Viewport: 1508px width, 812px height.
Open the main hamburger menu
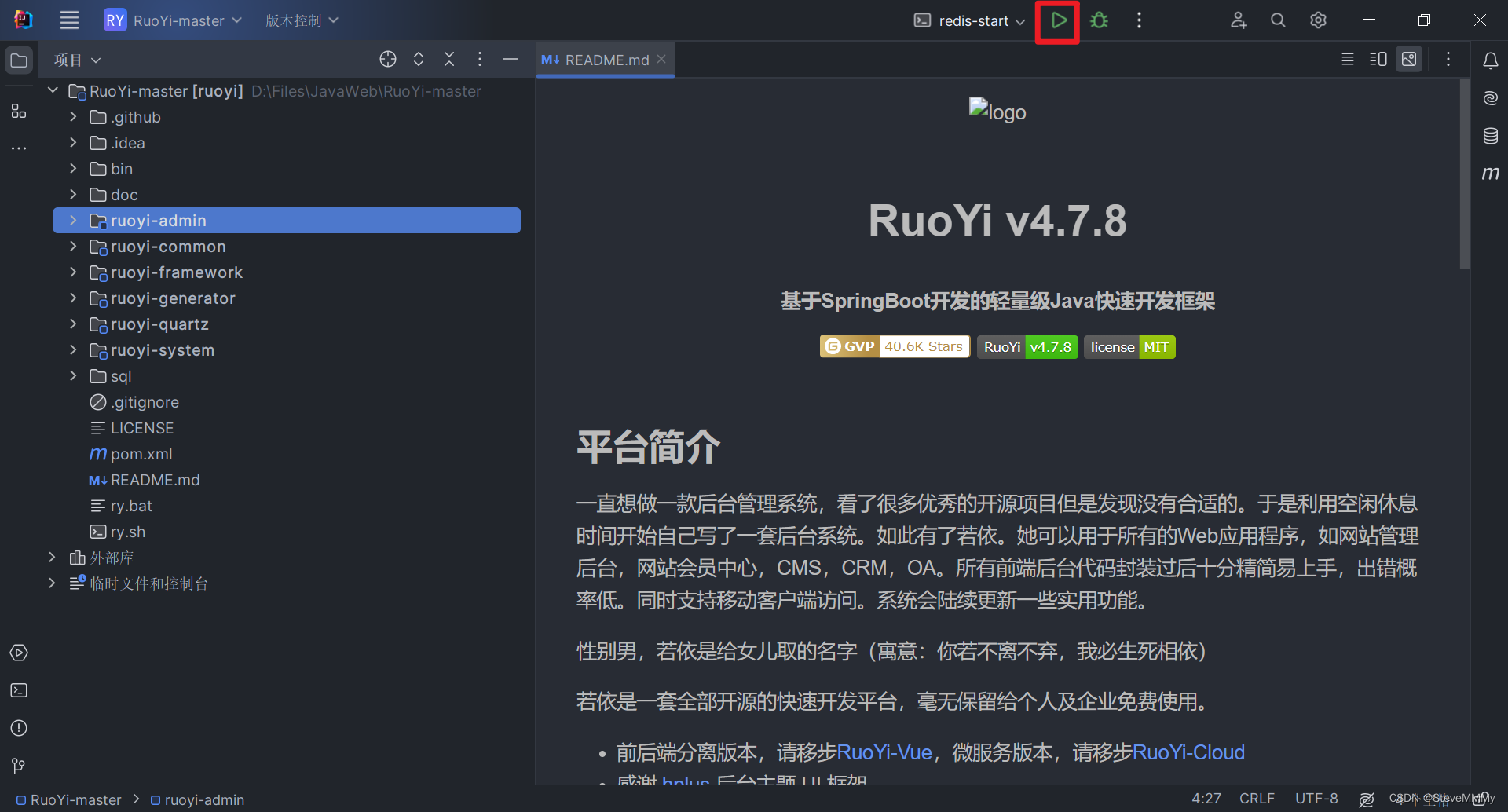[69, 20]
